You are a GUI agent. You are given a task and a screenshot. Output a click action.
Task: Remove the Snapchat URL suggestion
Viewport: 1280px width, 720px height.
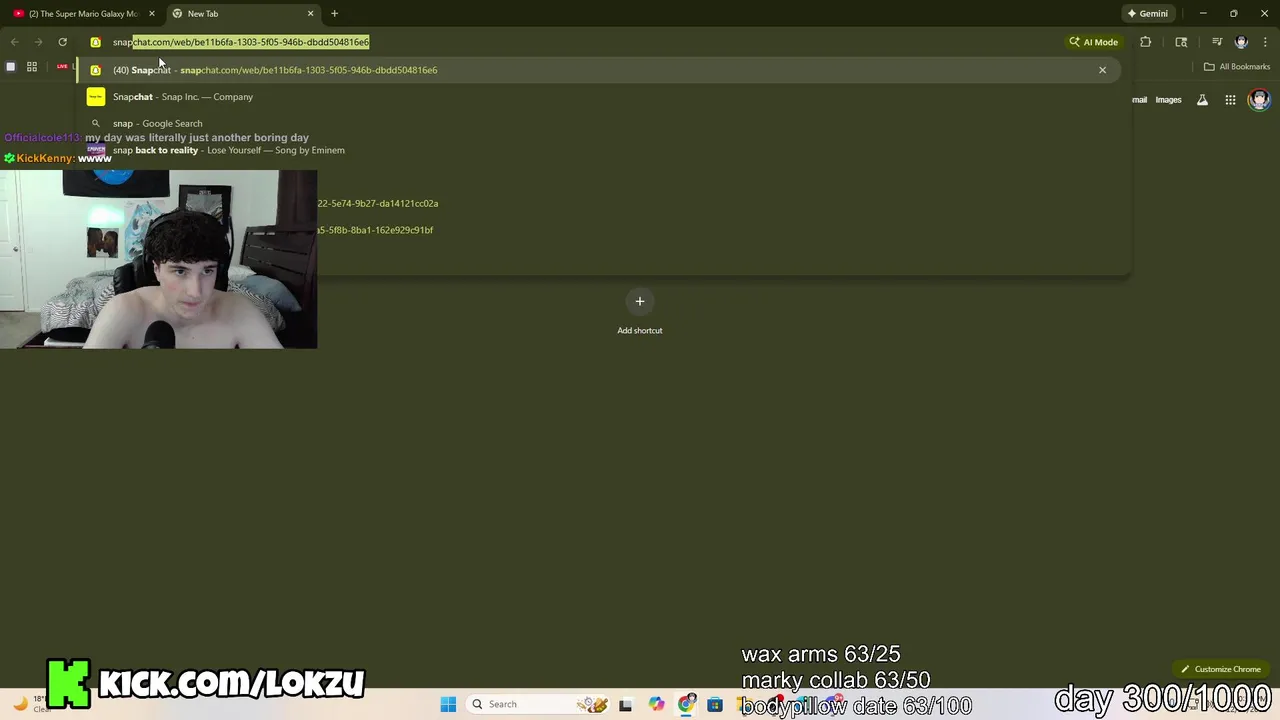(1102, 70)
